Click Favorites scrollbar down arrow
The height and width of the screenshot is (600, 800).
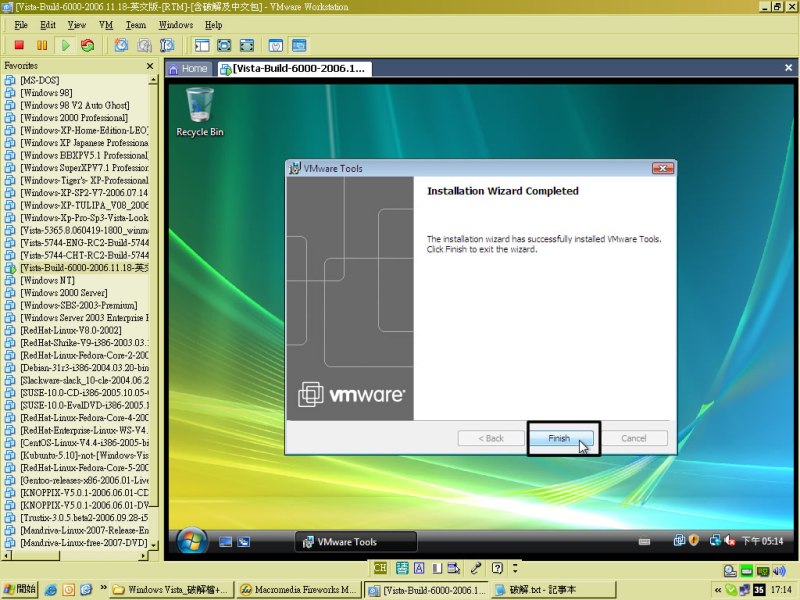pyautogui.click(x=153, y=546)
